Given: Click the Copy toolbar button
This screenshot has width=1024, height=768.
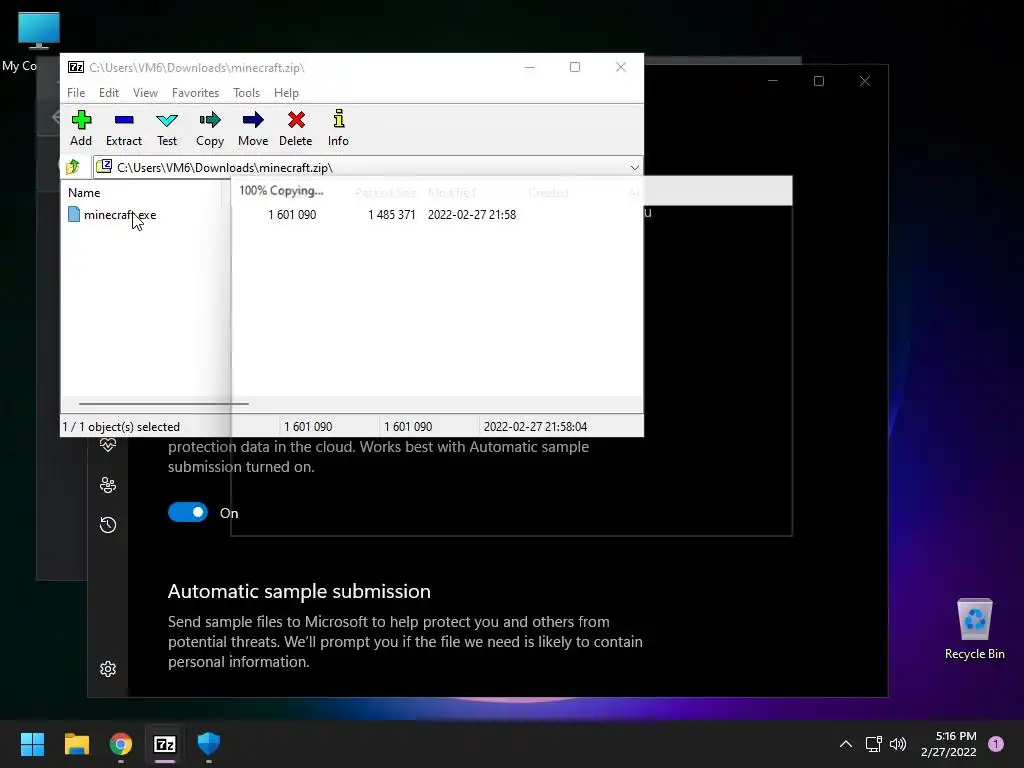Looking at the screenshot, I should 210,128.
